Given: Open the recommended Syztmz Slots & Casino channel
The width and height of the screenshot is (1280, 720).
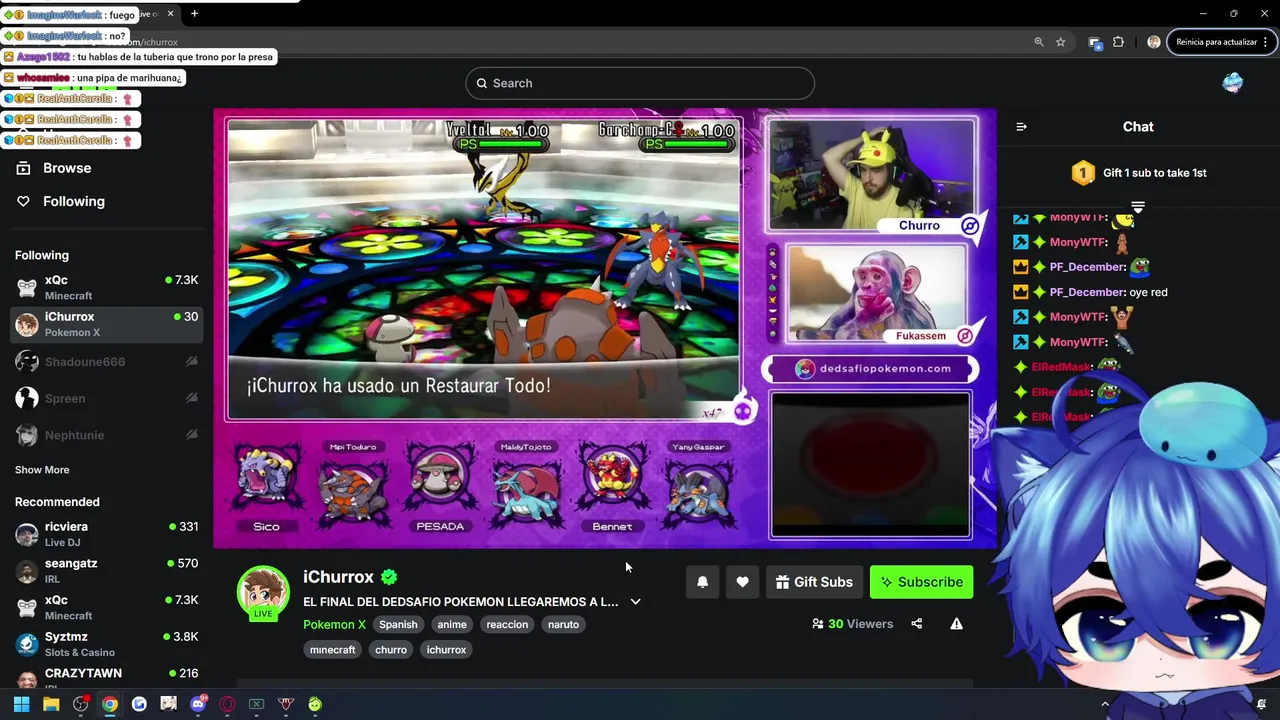Looking at the screenshot, I should coord(106,644).
